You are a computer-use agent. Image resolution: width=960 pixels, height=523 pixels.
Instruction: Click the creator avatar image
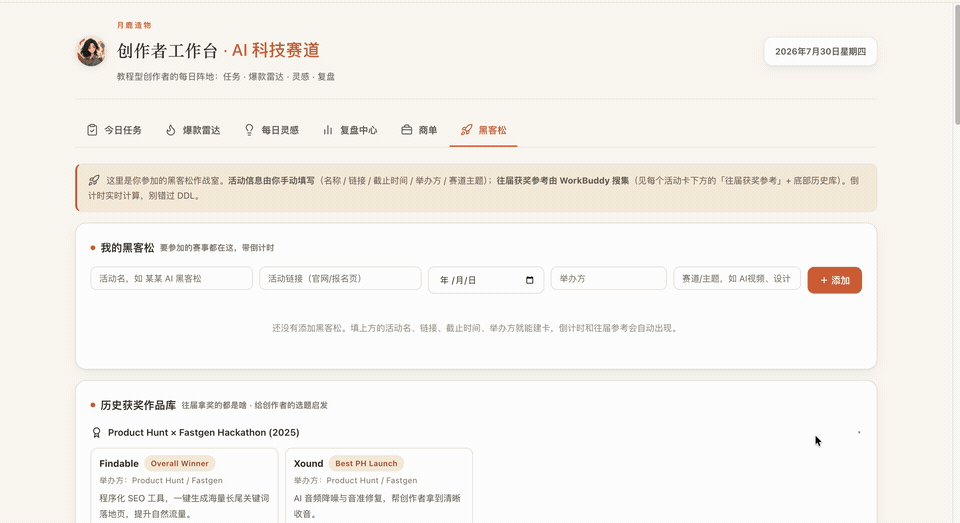(91, 51)
